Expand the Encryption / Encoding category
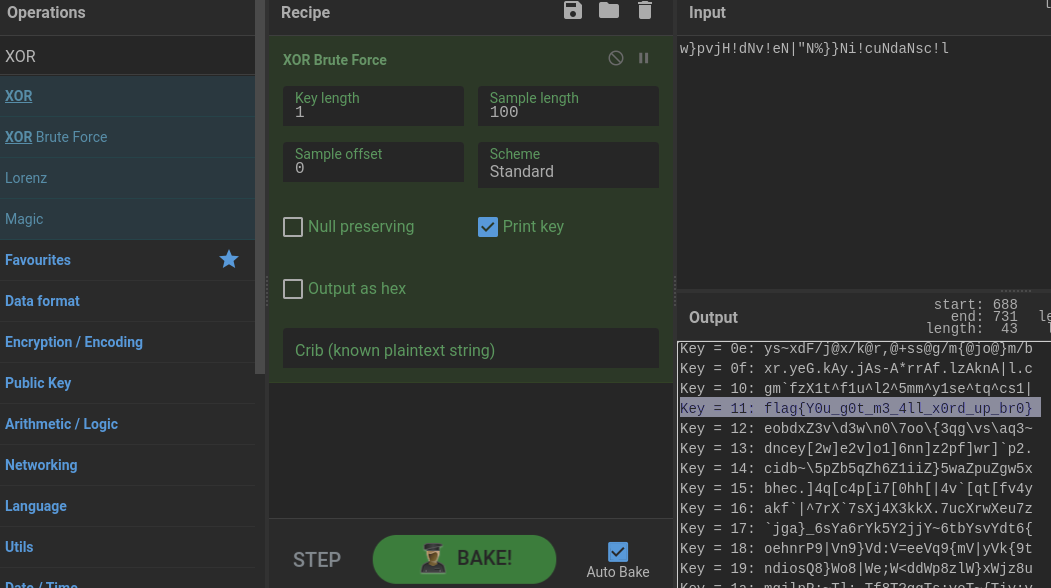Viewport: 1051px width, 588px height. [x=74, y=342]
